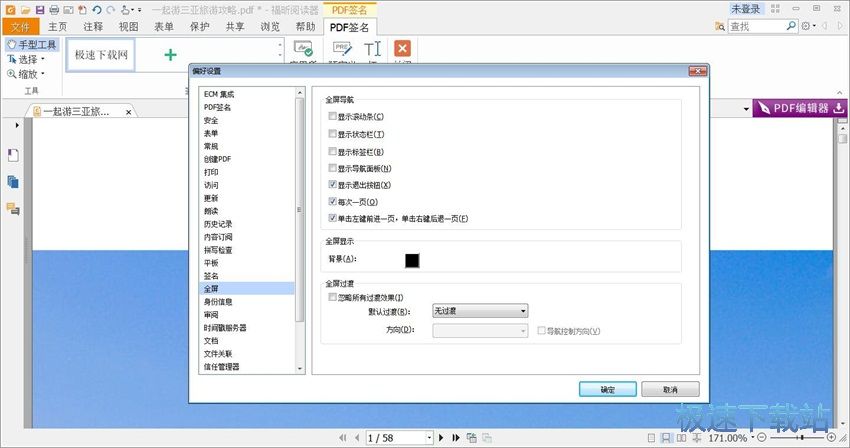This screenshot has height=448, width=850.
Task: Enable 忽略所有过渡效果(I) checkbox
Action: point(332,297)
